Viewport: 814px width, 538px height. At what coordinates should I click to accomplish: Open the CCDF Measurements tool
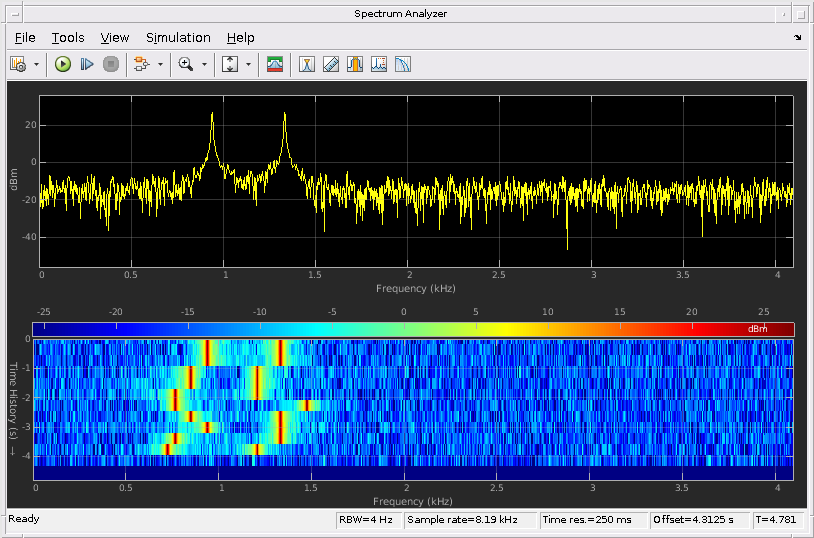click(x=403, y=64)
